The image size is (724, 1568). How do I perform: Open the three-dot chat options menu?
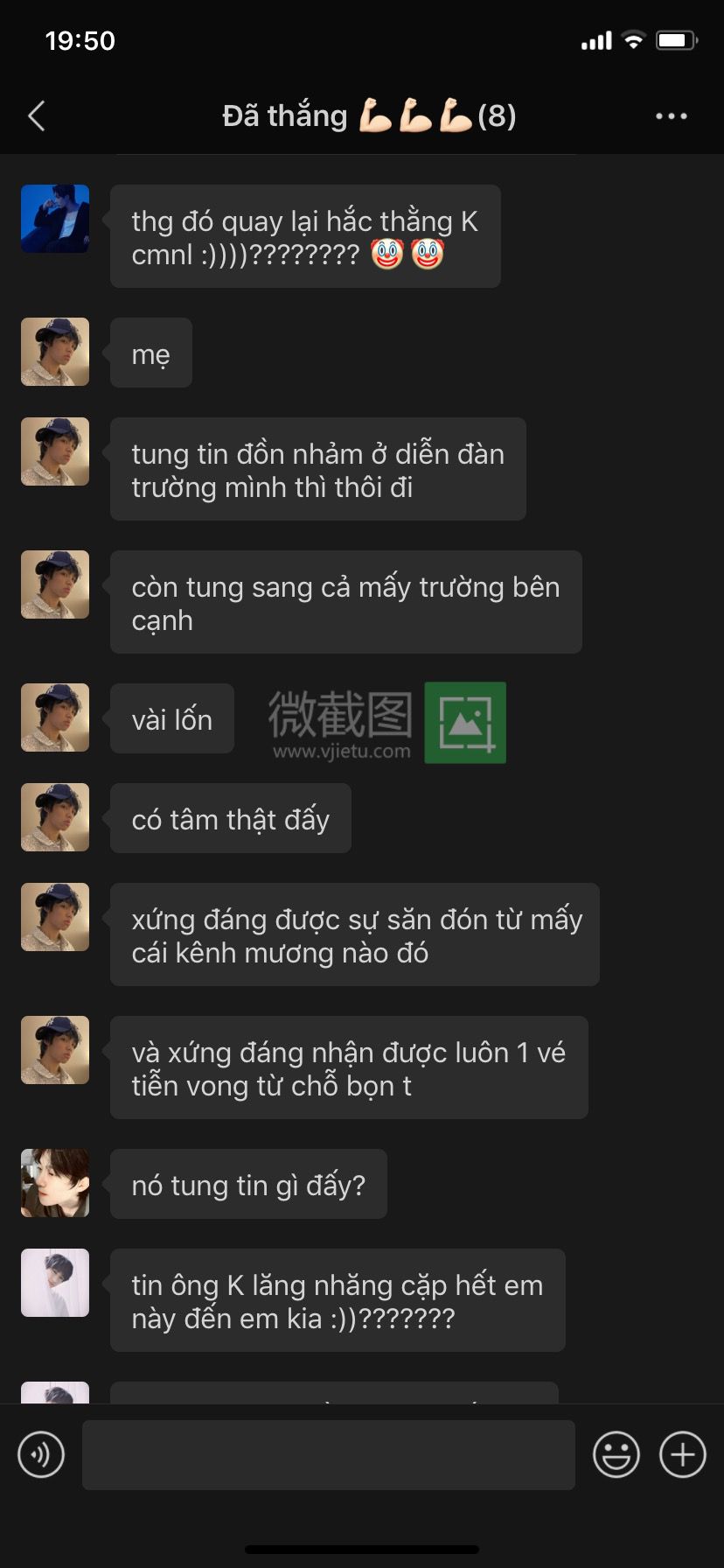[671, 115]
